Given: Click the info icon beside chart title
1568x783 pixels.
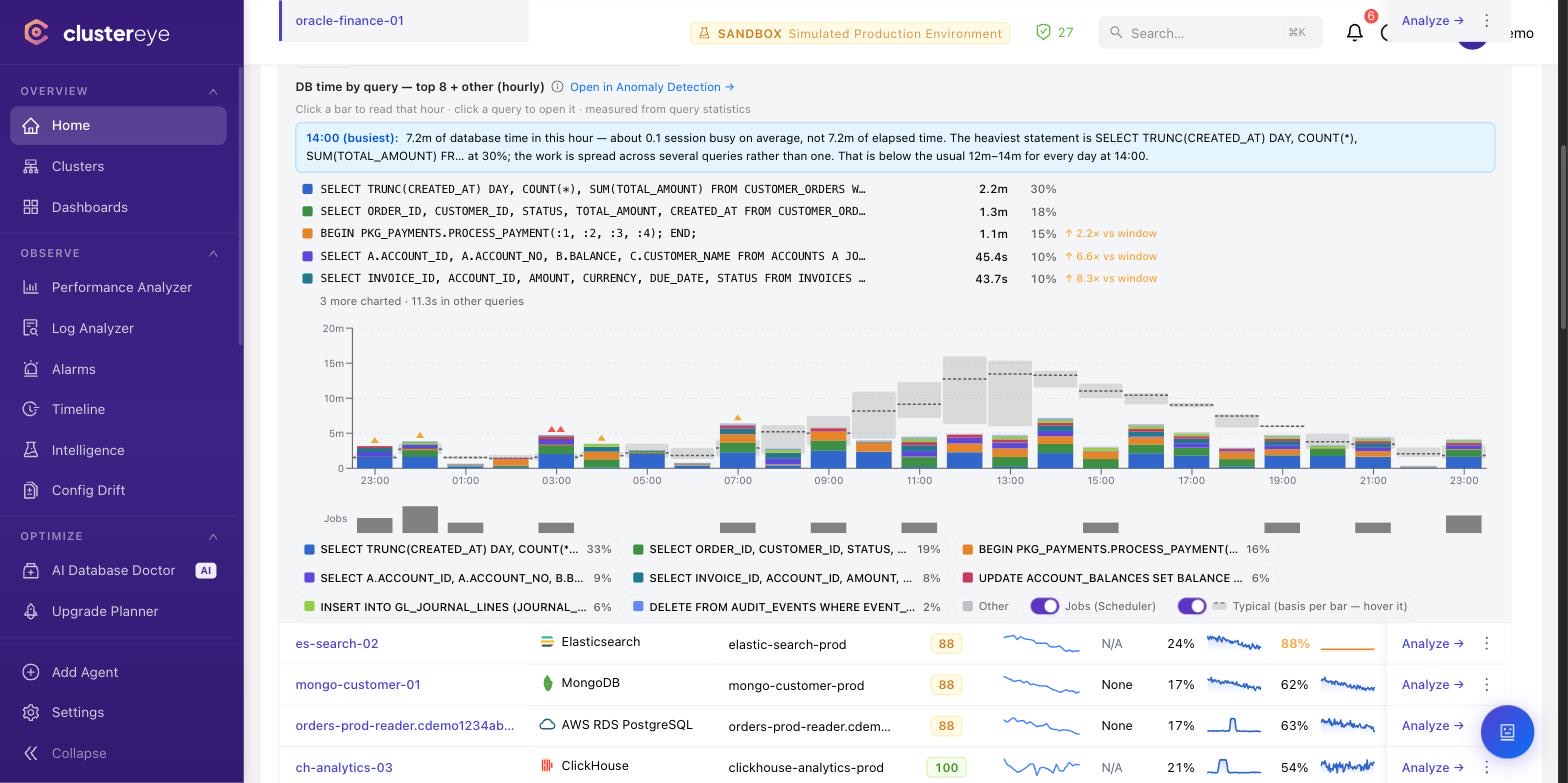Looking at the screenshot, I should click(558, 88).
